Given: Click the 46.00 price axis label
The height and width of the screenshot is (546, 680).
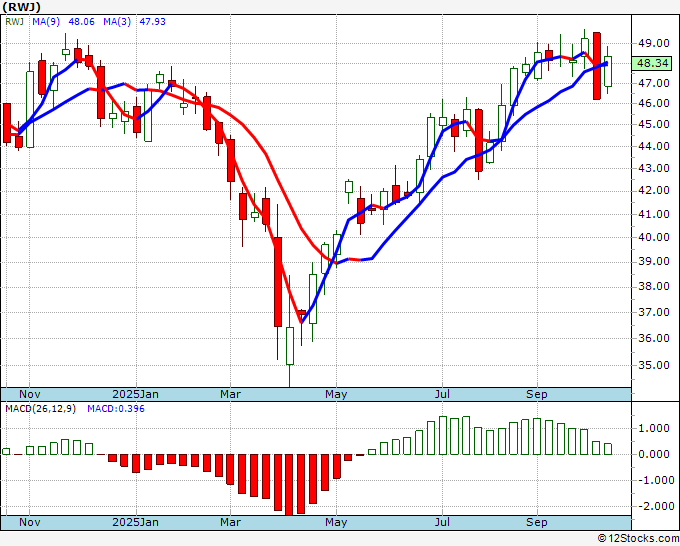Looking at the screenshot, I should tap(653, 103).
